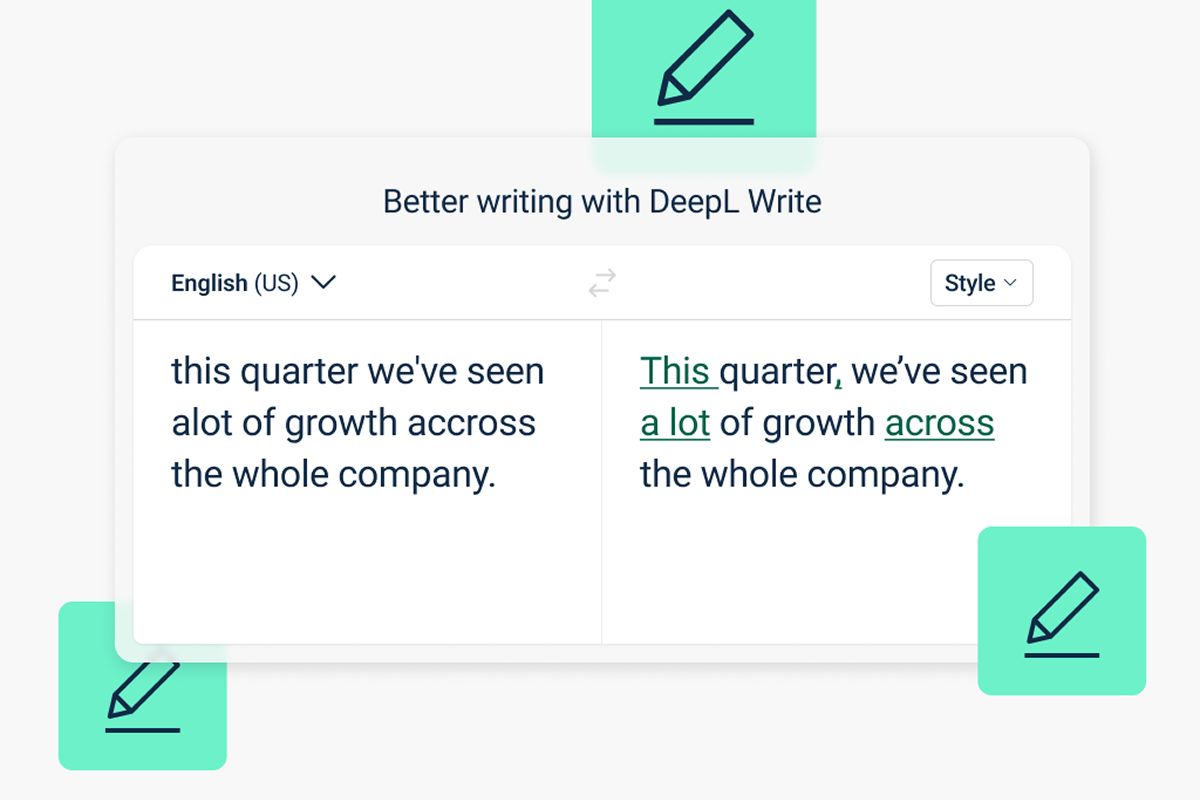Click the "Better writing with DeepL Write" heading
1200x800 pixels.
tap(602, 202)
